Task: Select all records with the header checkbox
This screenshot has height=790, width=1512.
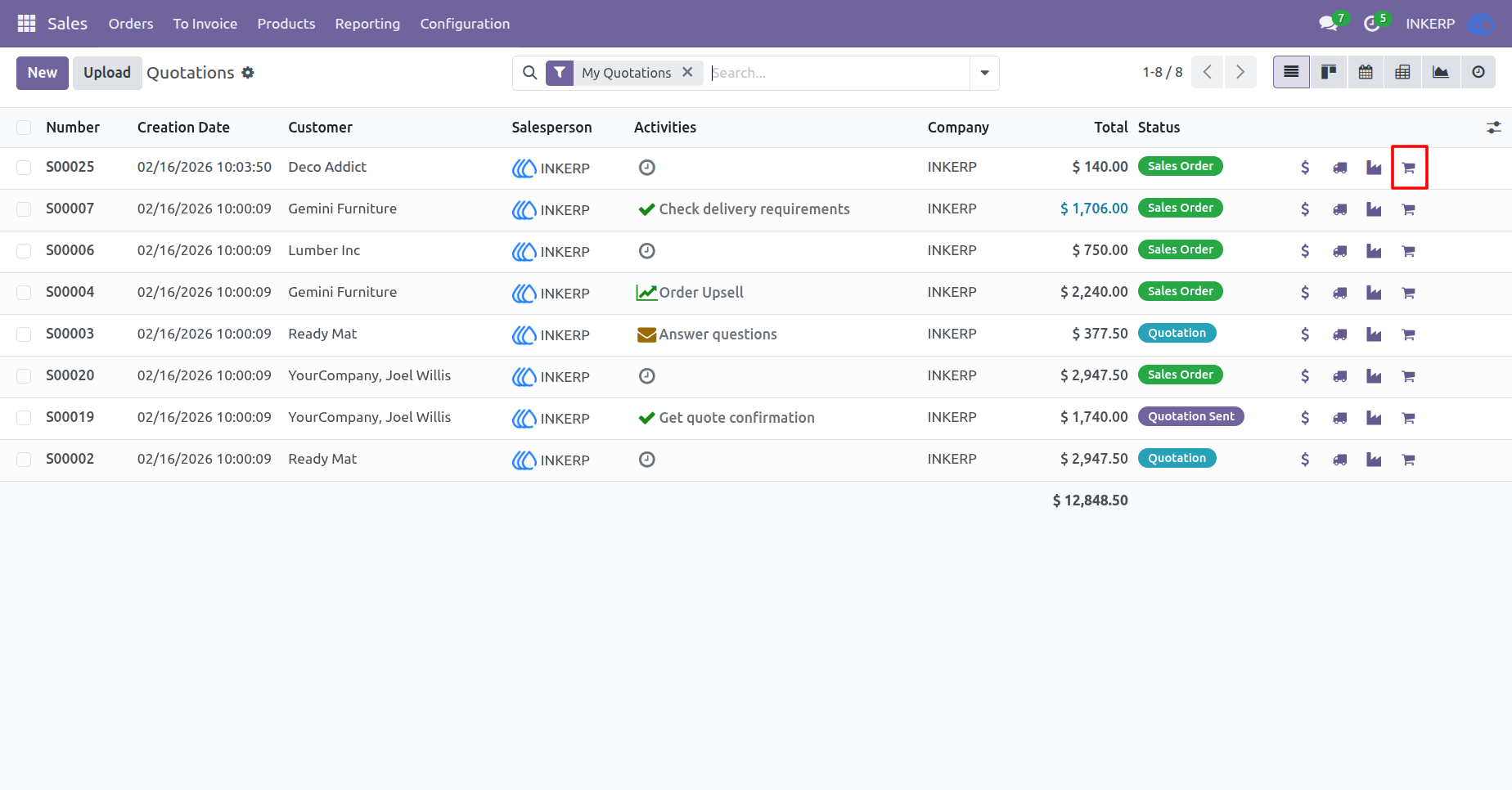Action: (24, 128)
